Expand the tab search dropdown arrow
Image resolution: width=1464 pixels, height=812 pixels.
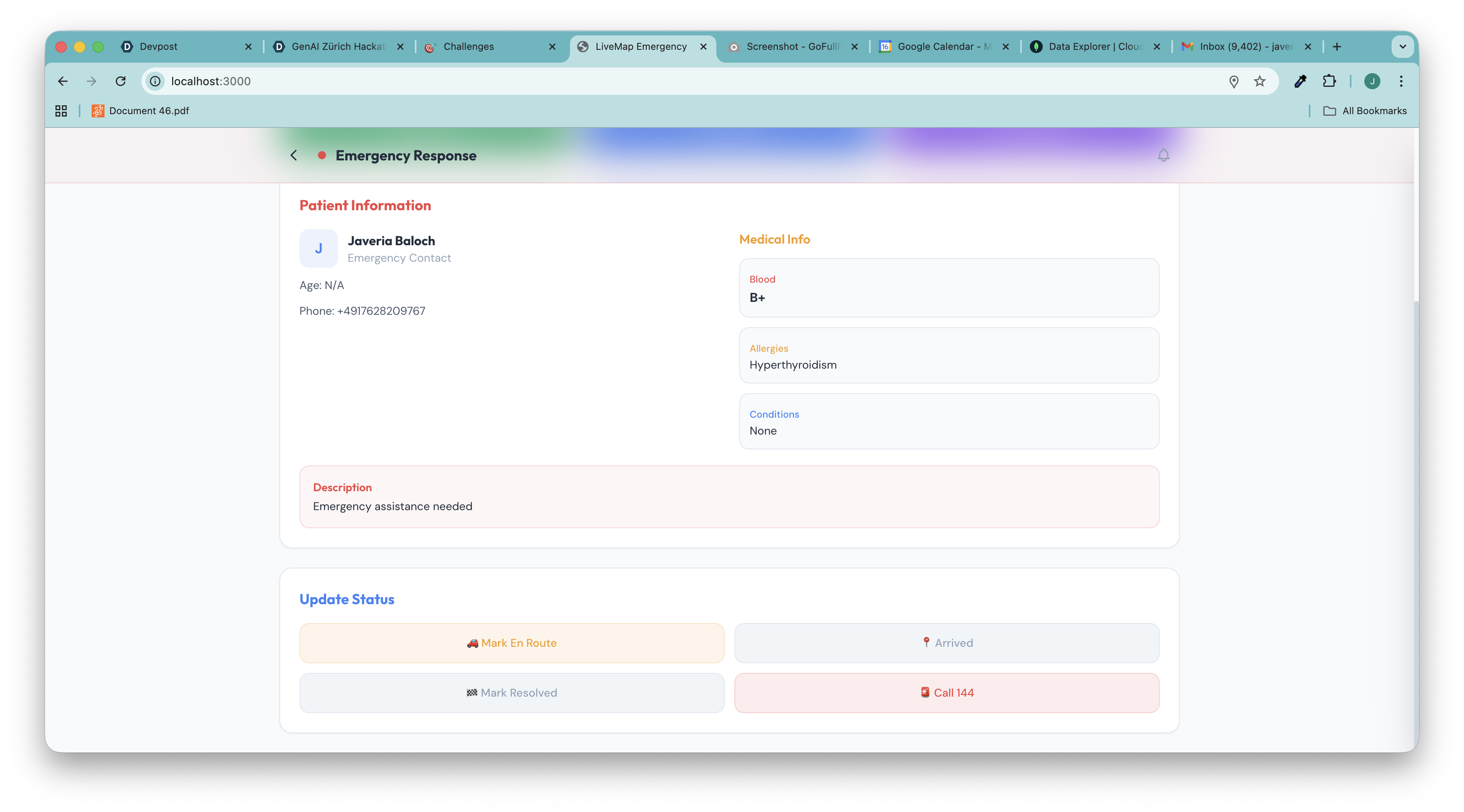(x=1402, y=47)
